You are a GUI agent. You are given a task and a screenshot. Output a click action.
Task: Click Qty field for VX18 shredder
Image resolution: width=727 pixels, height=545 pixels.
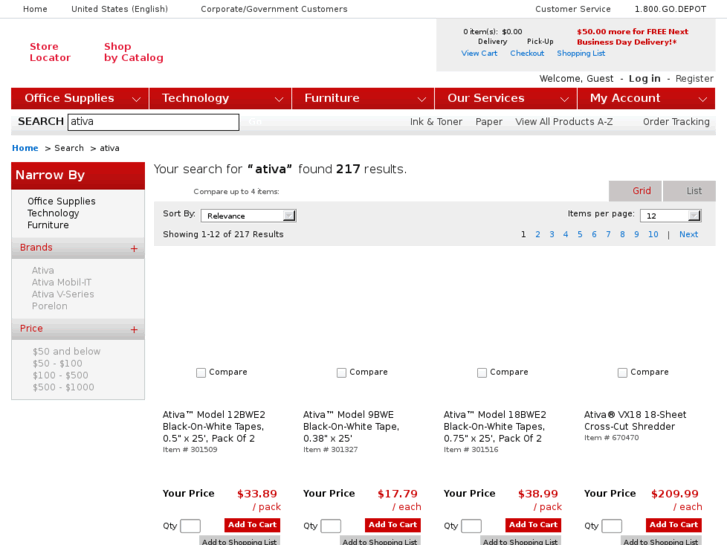click(x=612, y=526)
